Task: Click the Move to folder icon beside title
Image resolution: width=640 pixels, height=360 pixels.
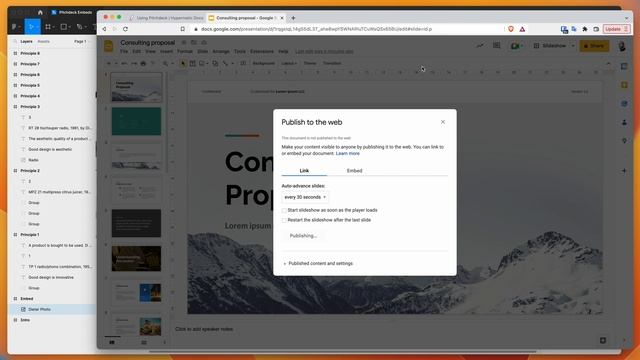Action: point(193,42)
